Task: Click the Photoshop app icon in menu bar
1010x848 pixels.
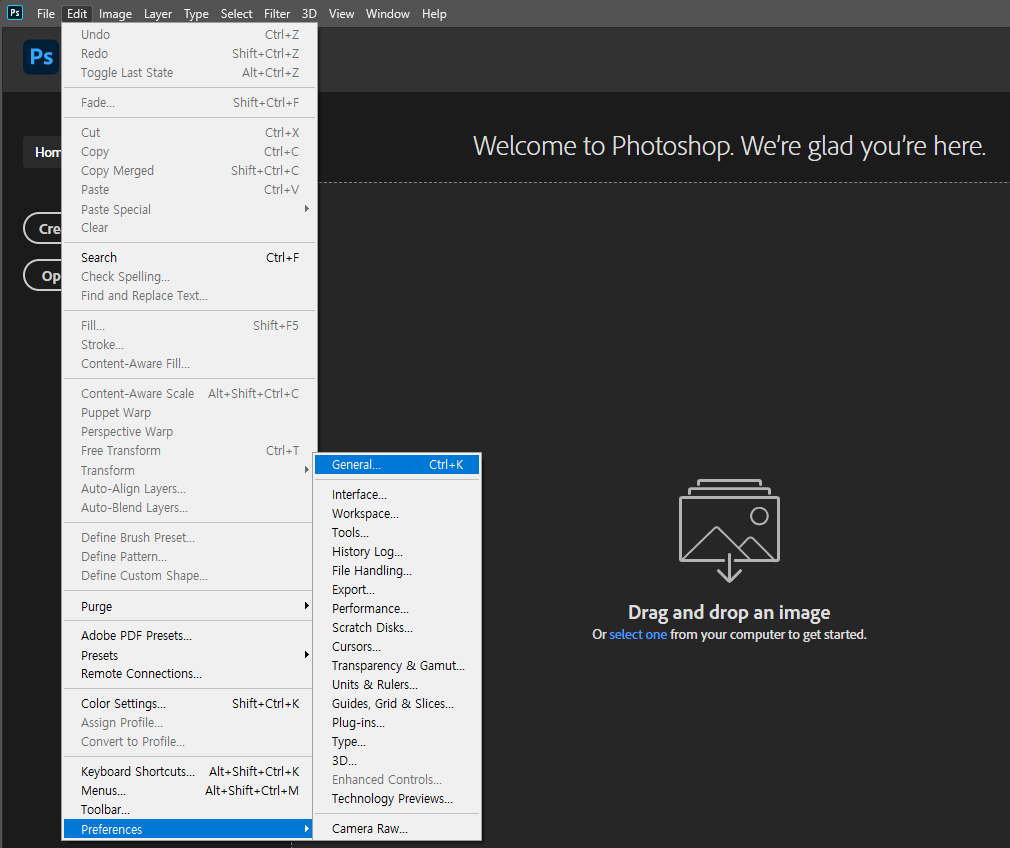Action: 14,13
